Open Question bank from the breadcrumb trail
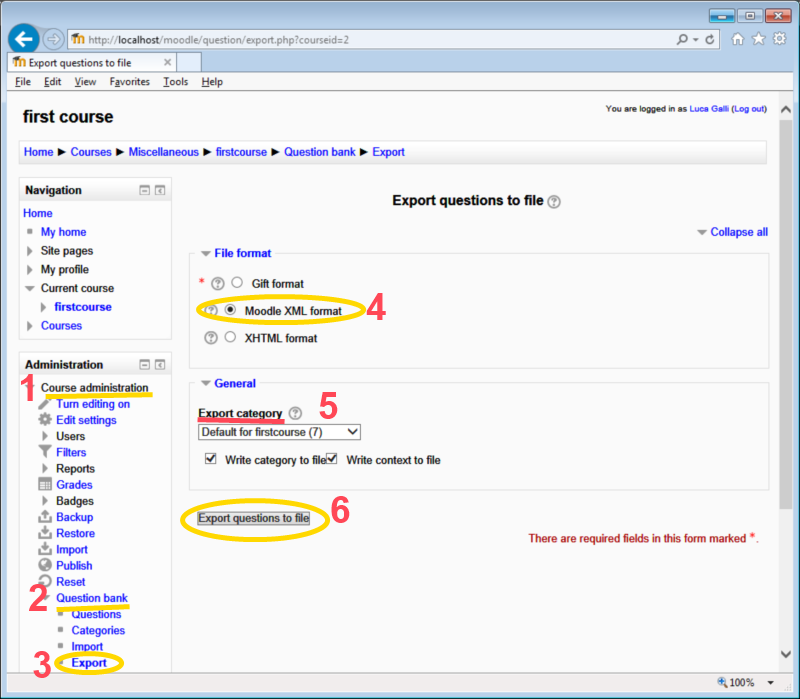Viewport: 800px width, 699px height. click(x=320, y=151)
